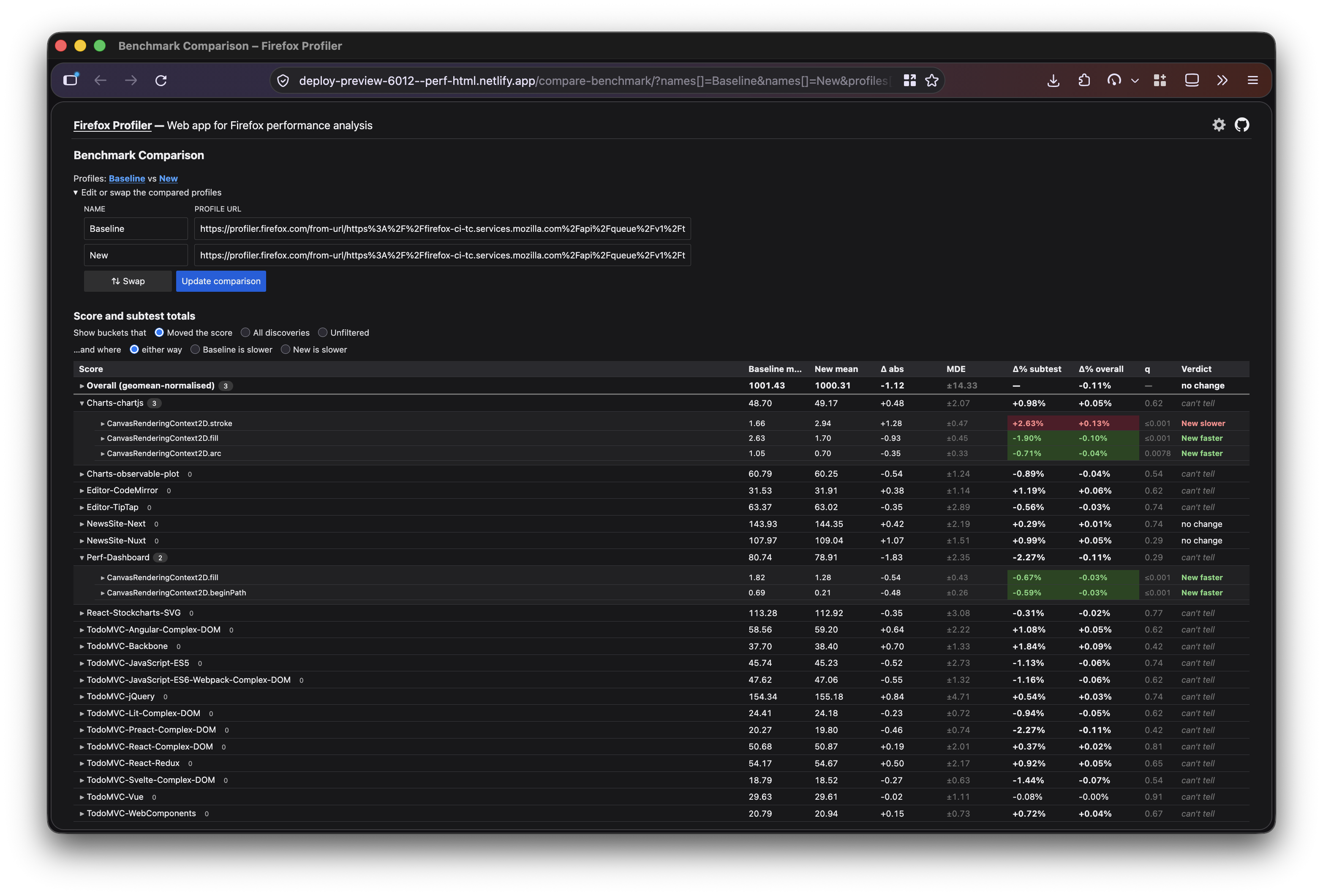Expand CanvasRenderingContext2D.beginPath sub-row

pyautogui.click(x=103, y=593)
